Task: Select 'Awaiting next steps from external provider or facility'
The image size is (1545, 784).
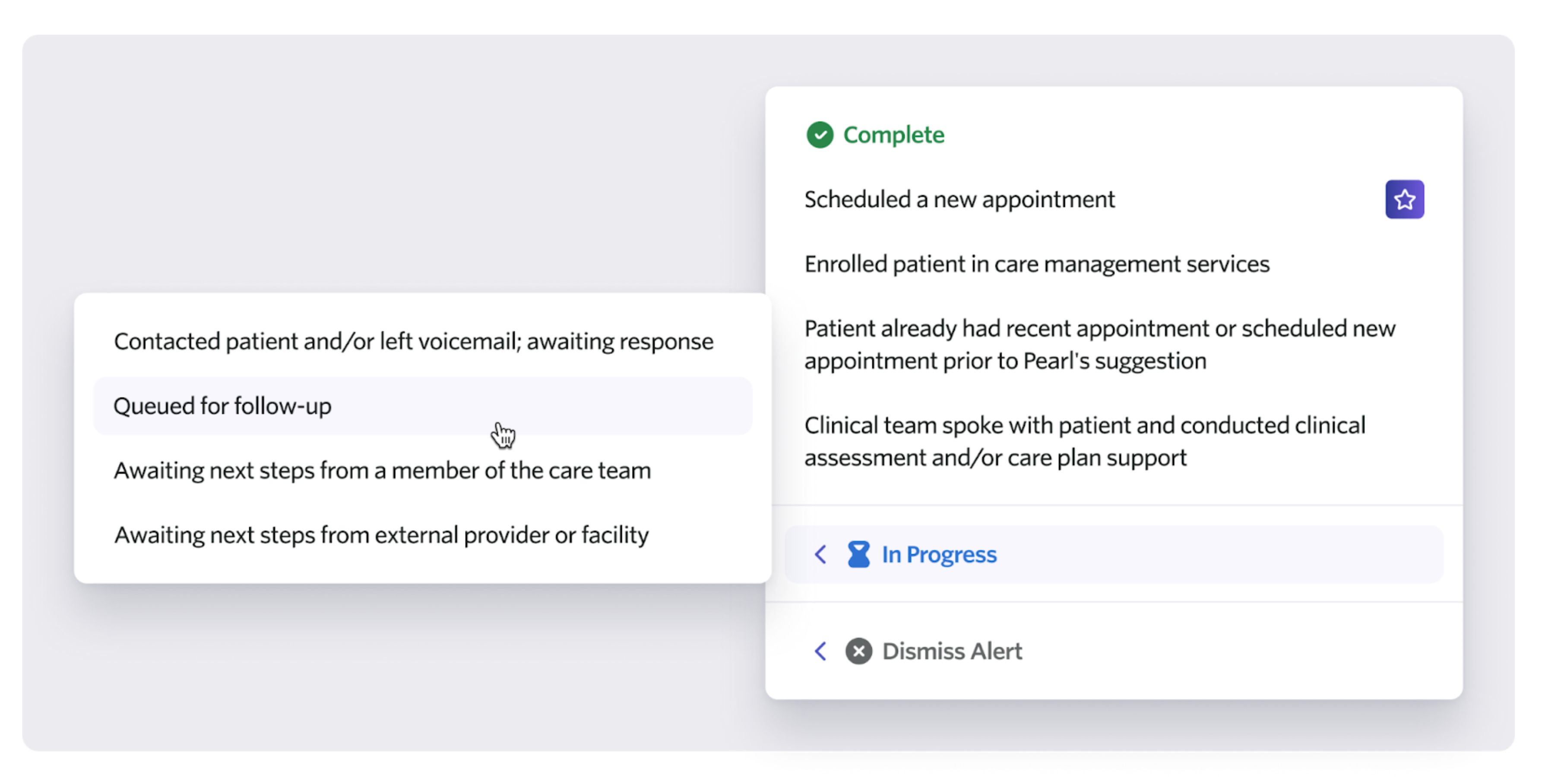Action: [x=381, y=534]
